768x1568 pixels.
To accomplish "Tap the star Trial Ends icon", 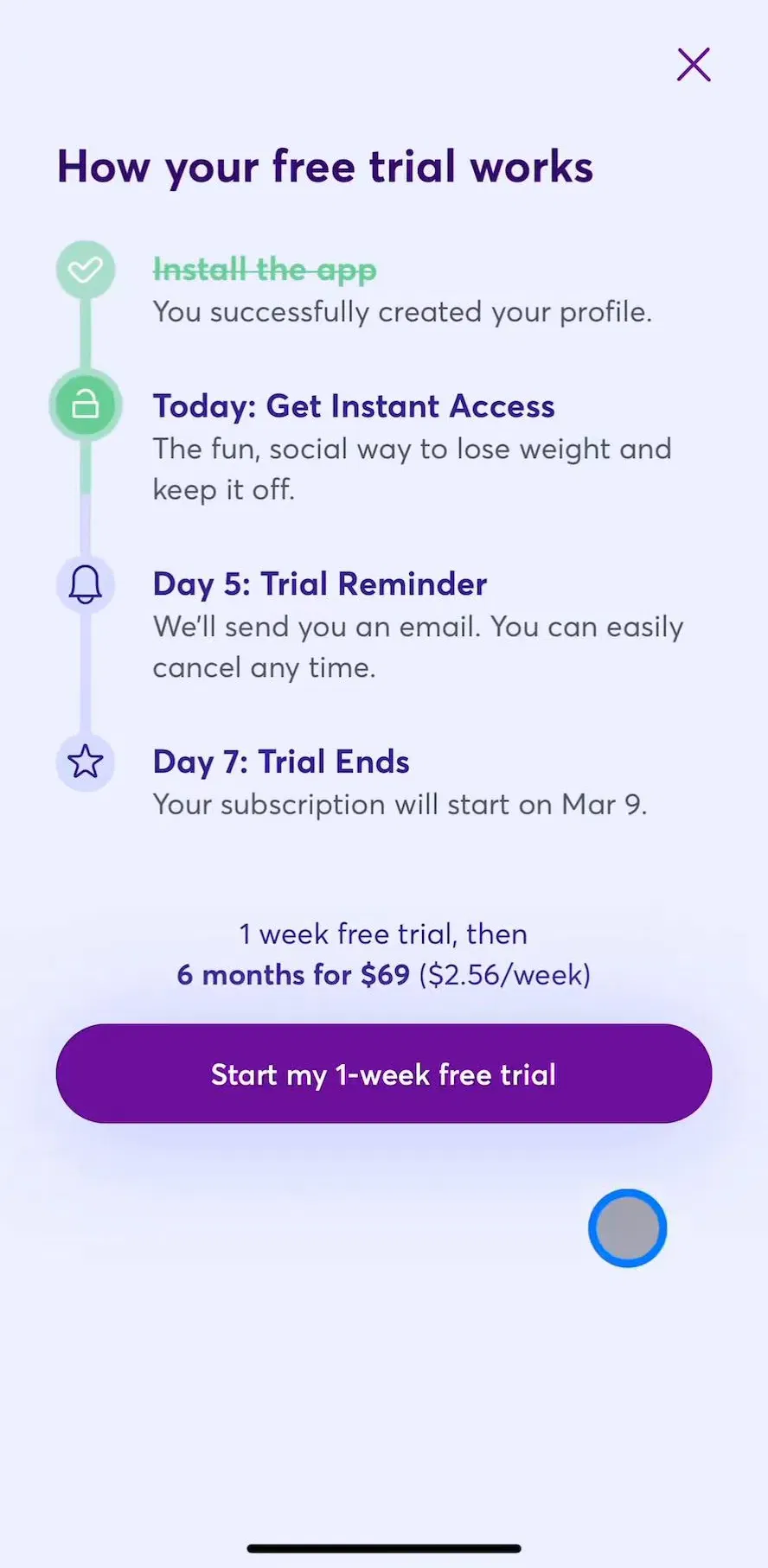I will click(86, 762).
